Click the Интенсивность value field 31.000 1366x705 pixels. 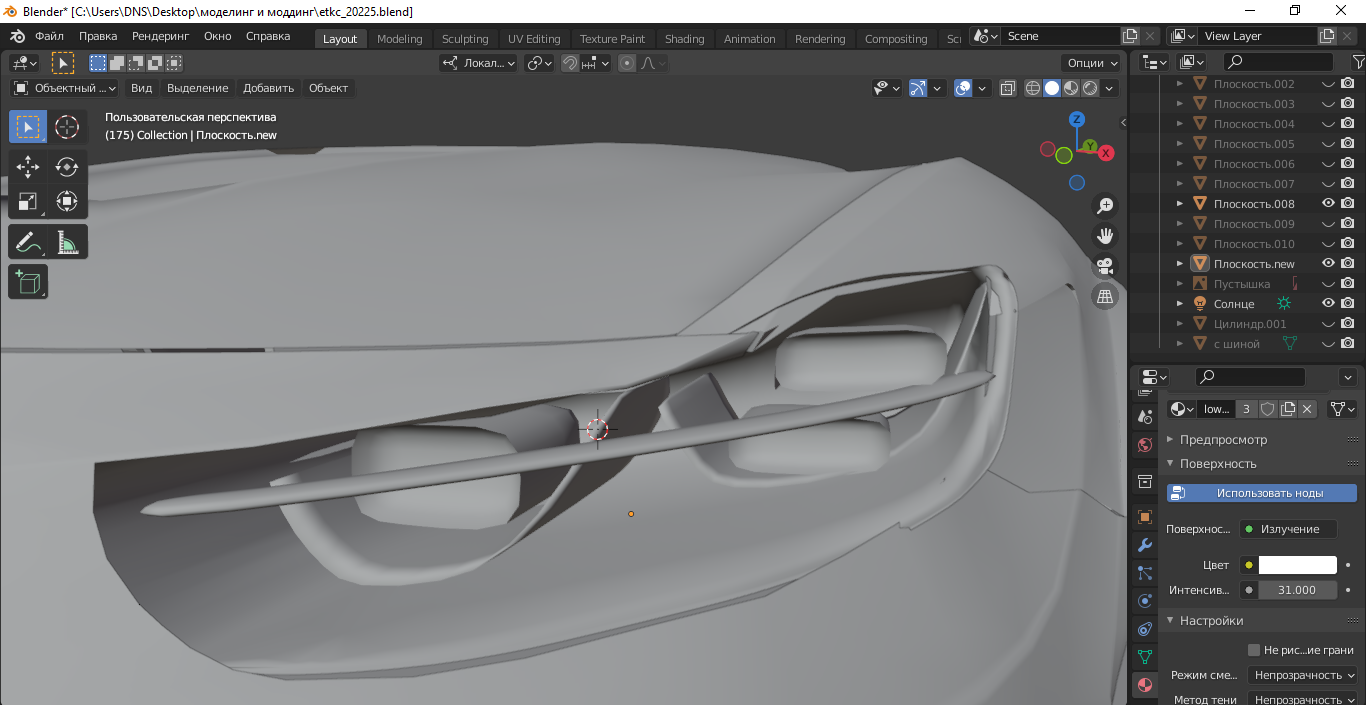pos(1296,590)
